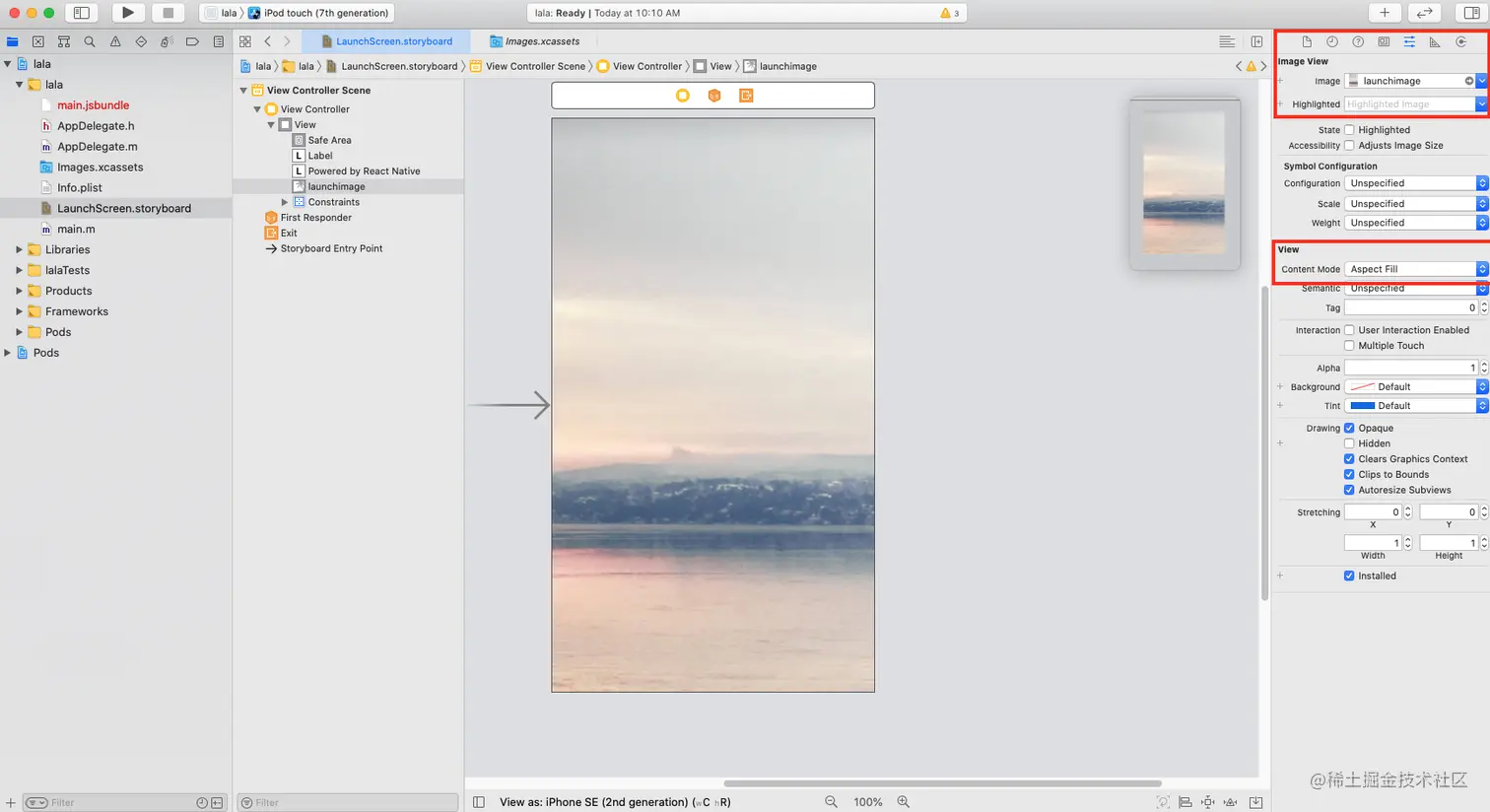Open the find navigator
1490x812 pixels.
pos(90,41)
